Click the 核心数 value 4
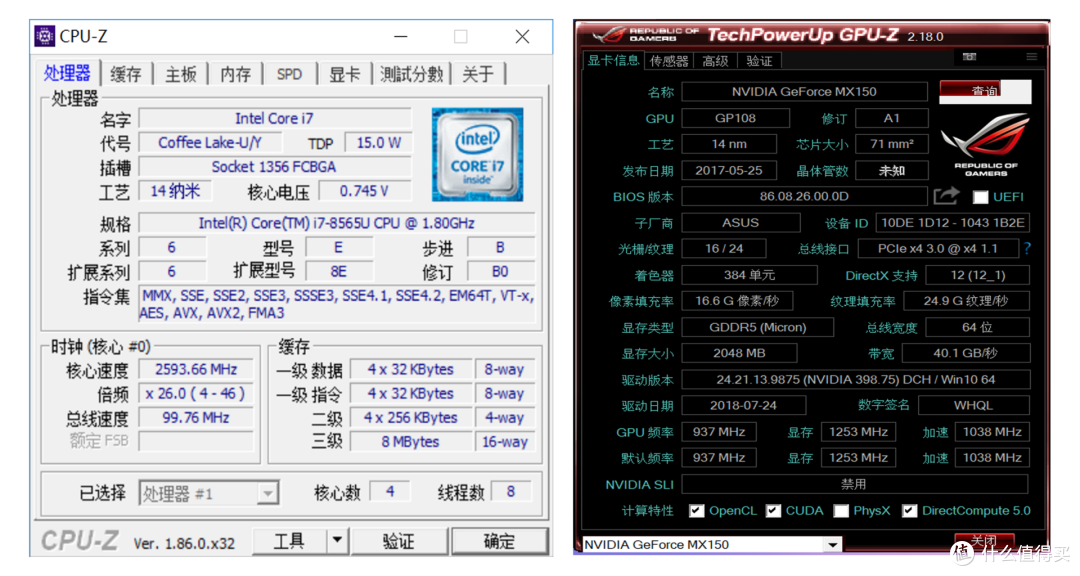This screenshot has height=576, width=1080. click(390, 491)
